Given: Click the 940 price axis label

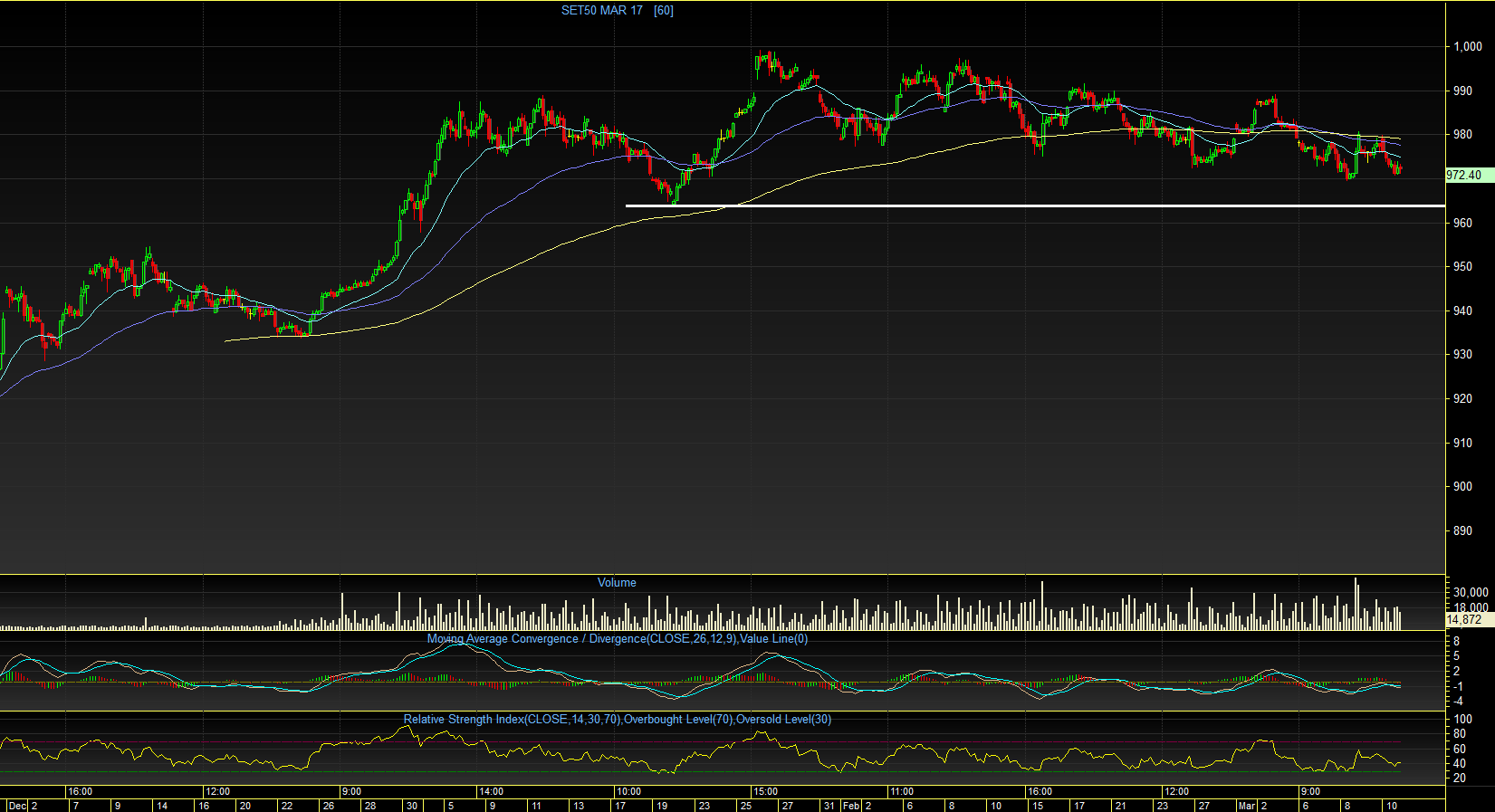Looking at the screenshot, I should pyautogui.click(x=1462, y=310).
